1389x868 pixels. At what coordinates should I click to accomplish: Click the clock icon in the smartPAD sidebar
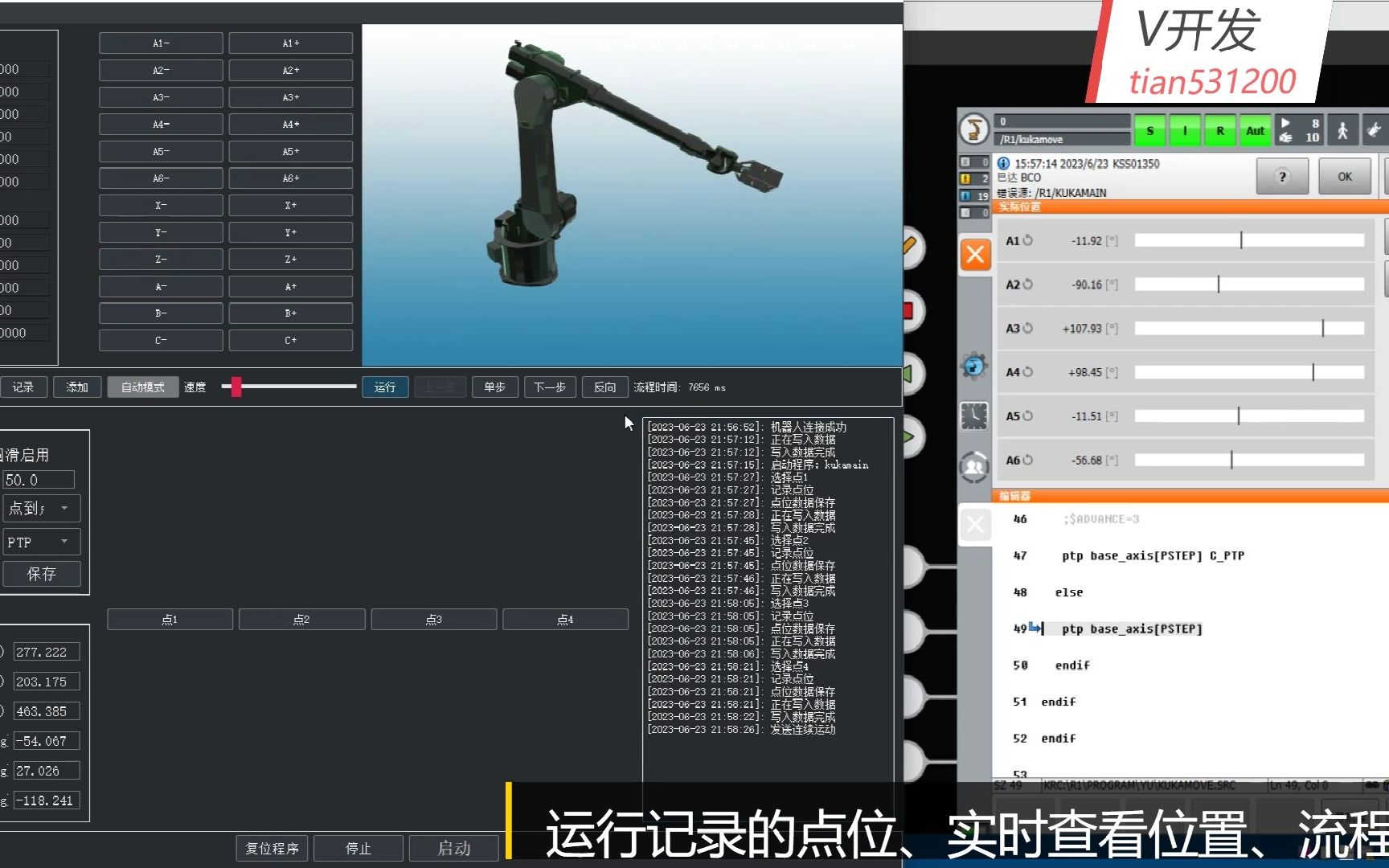point(974,416)
